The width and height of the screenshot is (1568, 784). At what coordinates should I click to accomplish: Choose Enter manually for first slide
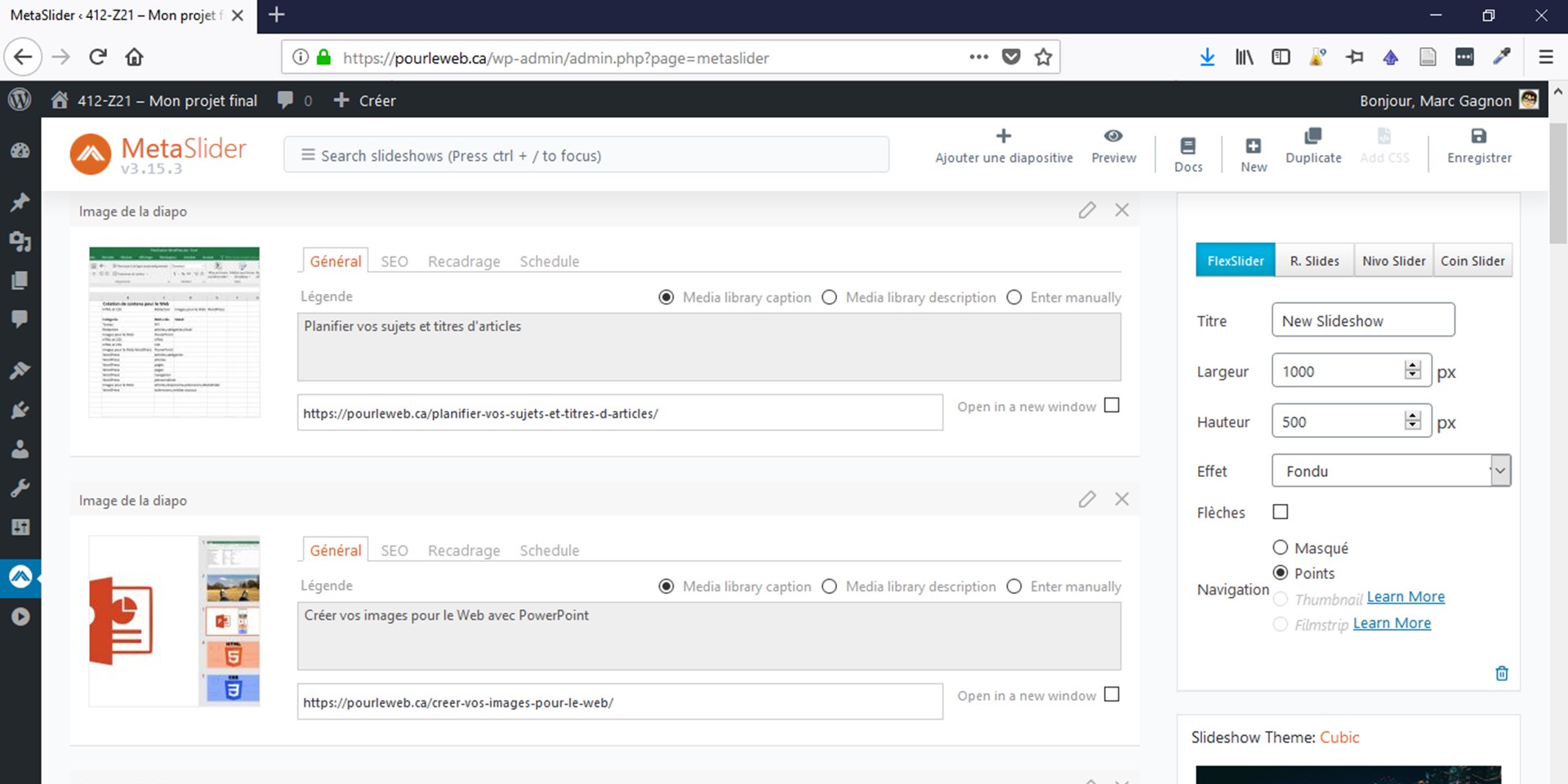(1013, 297)
